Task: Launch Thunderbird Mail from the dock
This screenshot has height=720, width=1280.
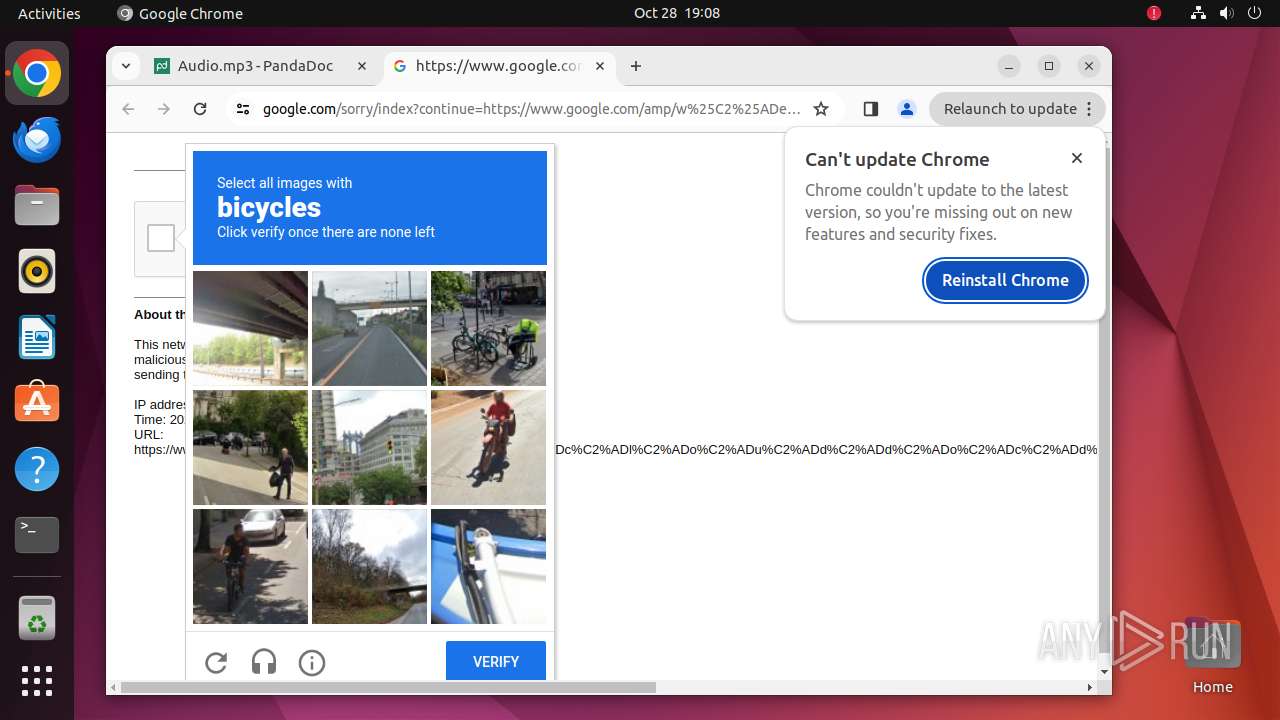Action: [x=37, y=139]
